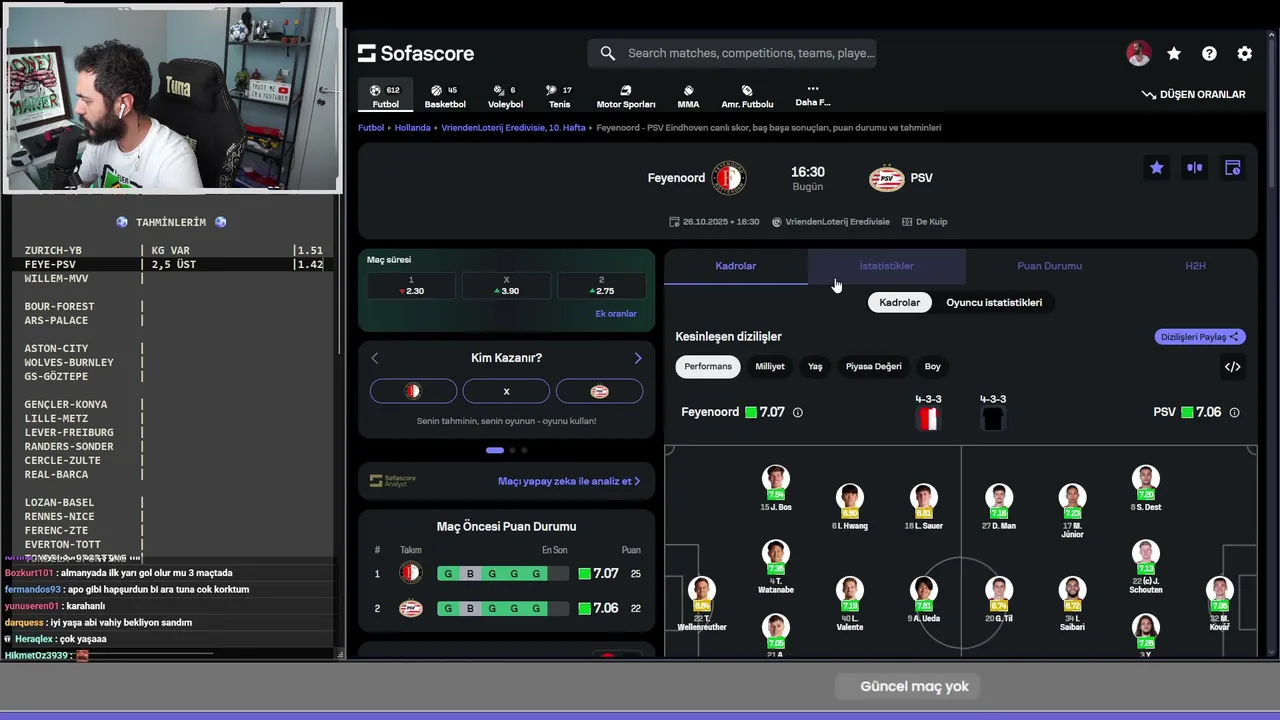The image size is (1280, 720).
Task: Follow the Futbol breadcrumb link
Action: tap(371, 128)
